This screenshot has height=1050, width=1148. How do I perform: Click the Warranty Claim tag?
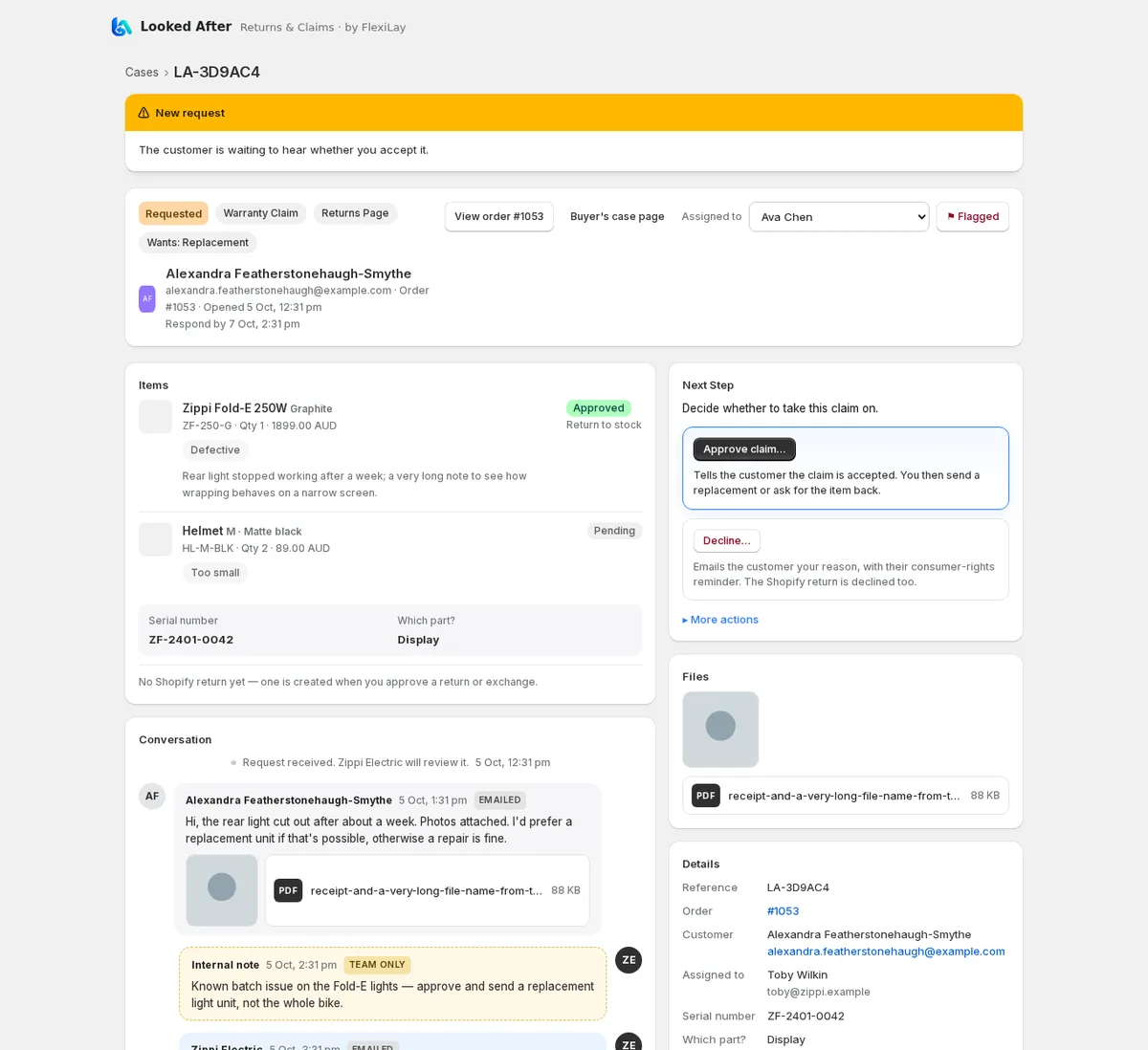coord(261,213)
